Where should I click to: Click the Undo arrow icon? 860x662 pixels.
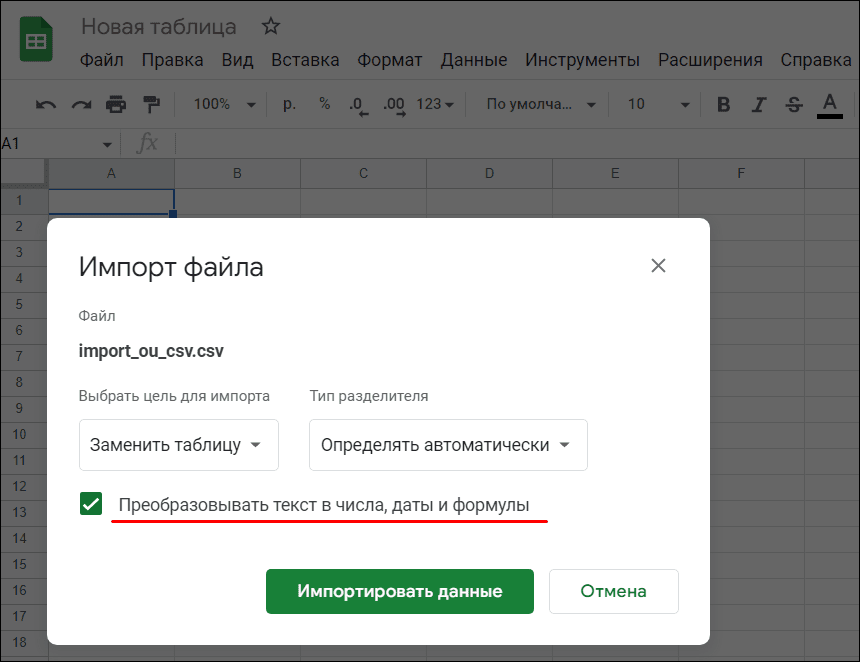(x=46, y=104)
